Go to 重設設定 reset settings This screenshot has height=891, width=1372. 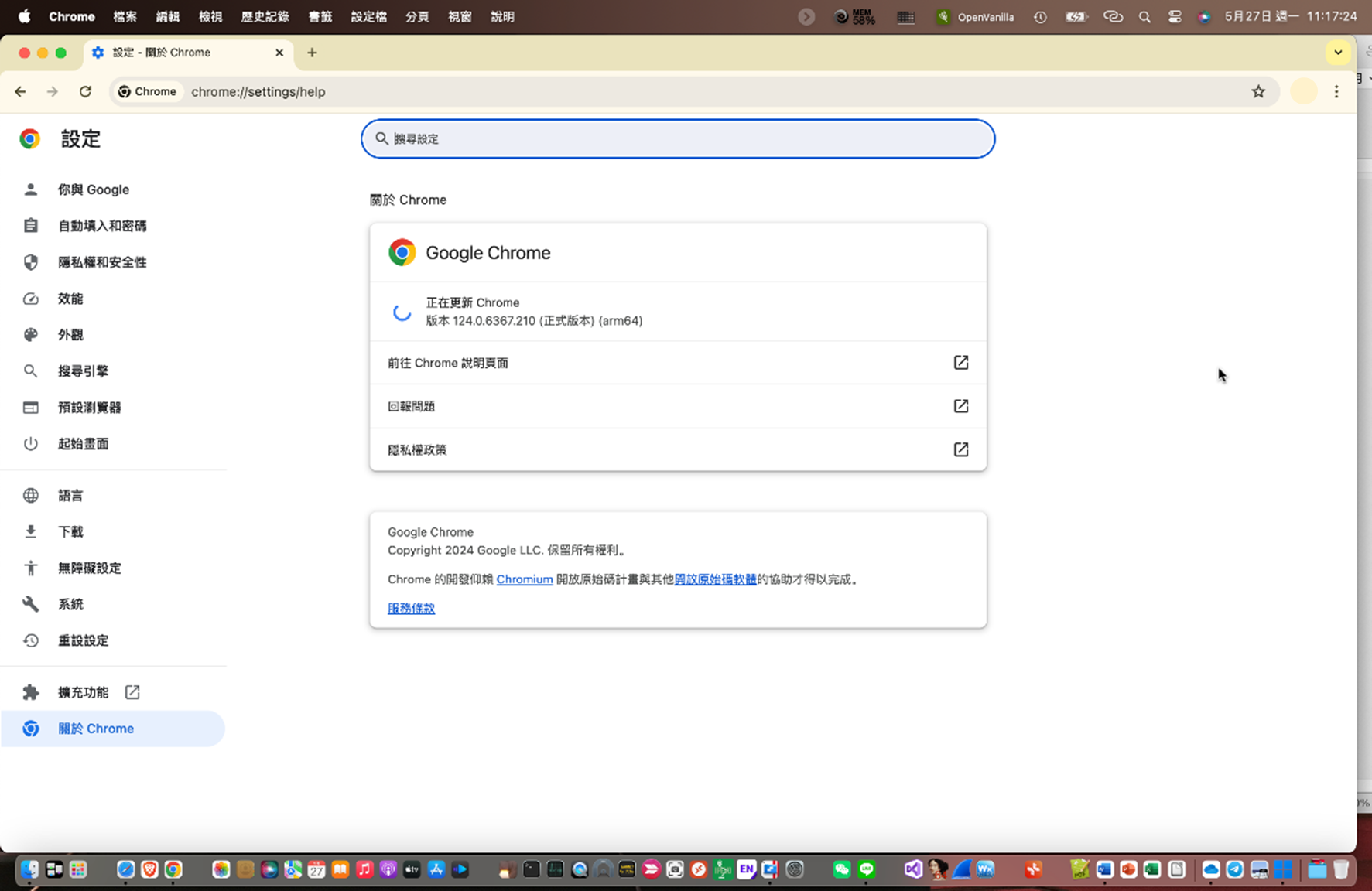[x=83, y=641]
